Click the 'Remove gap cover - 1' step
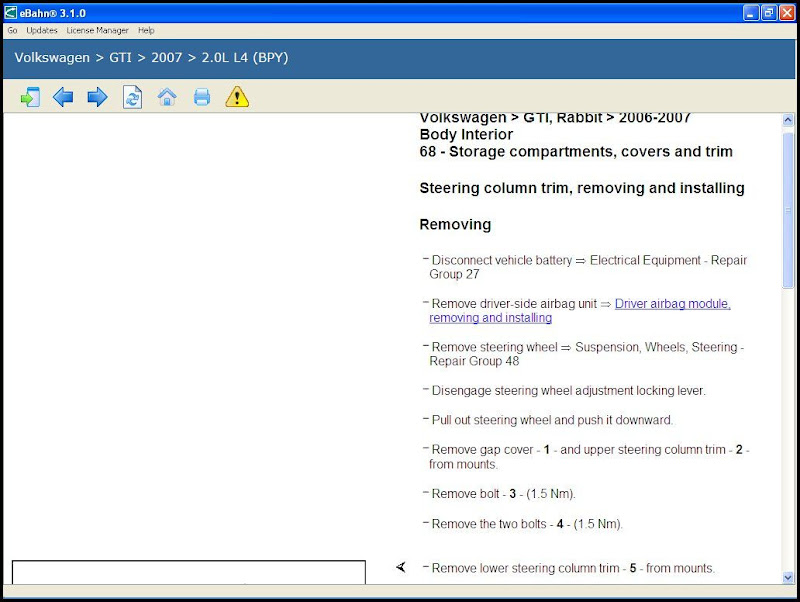The width and height of the screenshot is (800, 602). pos(589,457)
